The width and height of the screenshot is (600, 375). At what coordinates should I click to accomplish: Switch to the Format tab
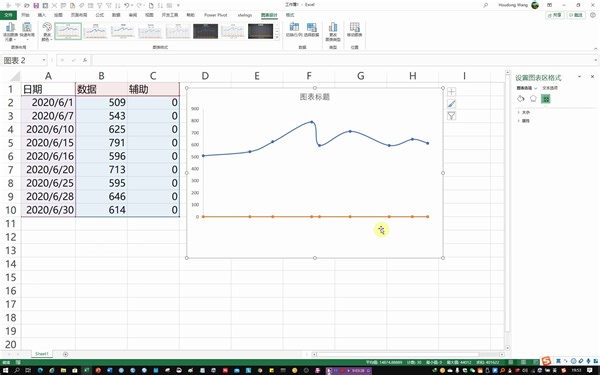click(x=290, y=15)
